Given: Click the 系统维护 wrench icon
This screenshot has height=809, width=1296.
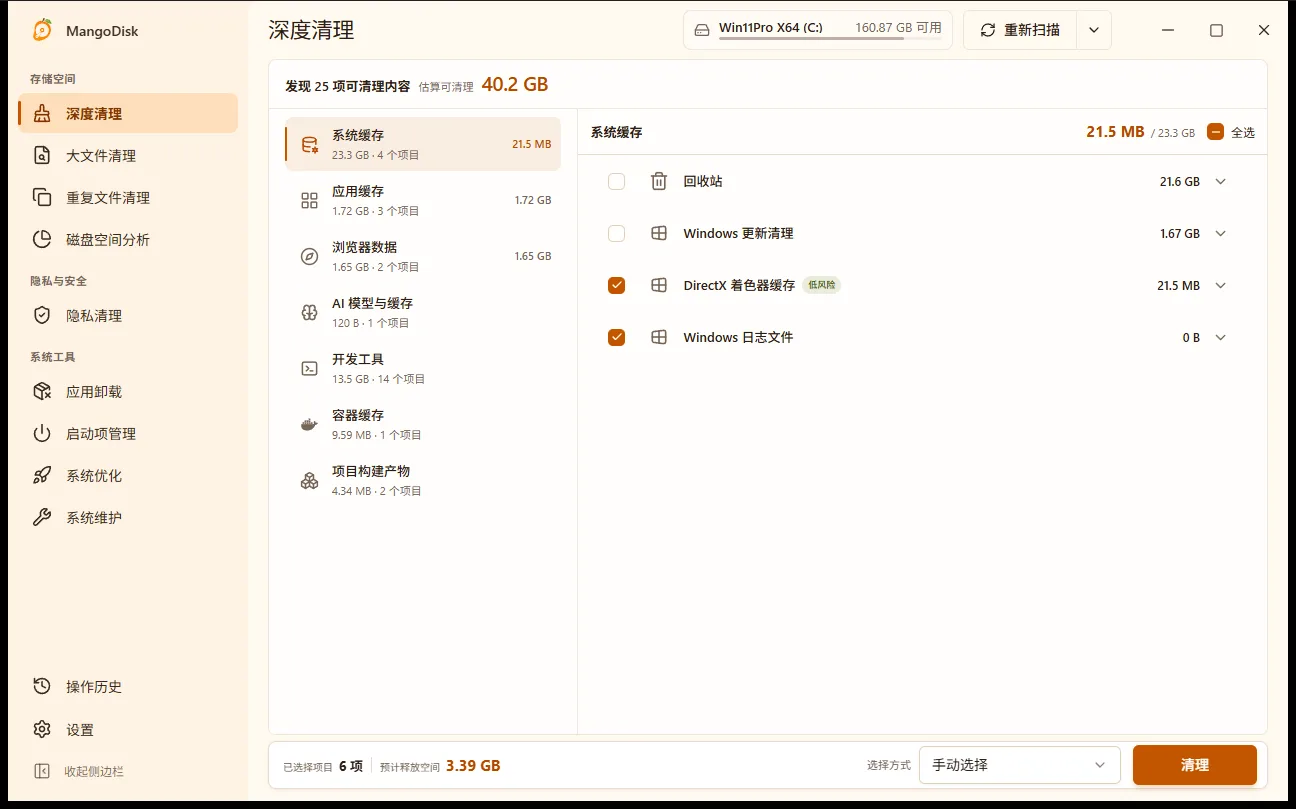Looking at the screenshot, I should pyautogui.click(x=42, y=518).
